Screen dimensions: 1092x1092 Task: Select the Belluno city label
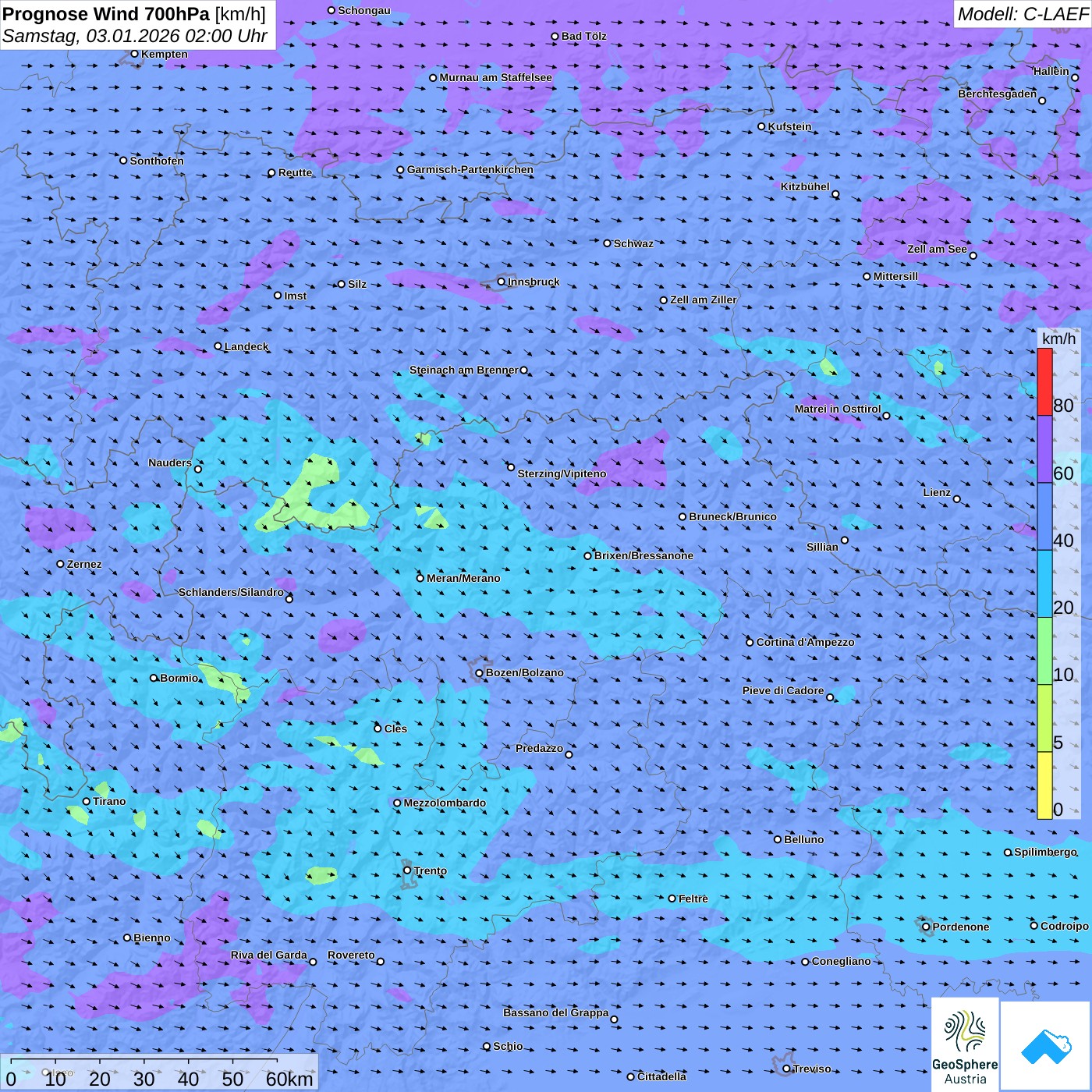804,839
